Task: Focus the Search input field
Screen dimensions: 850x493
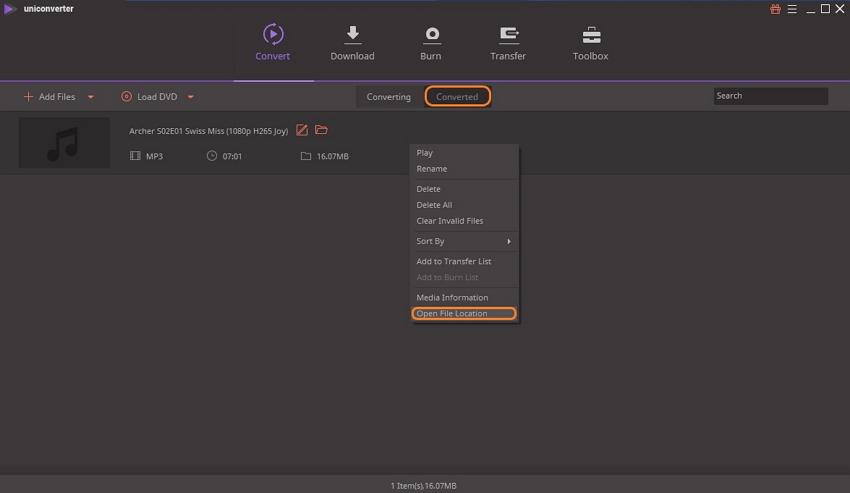Action: tap(770, 96)
